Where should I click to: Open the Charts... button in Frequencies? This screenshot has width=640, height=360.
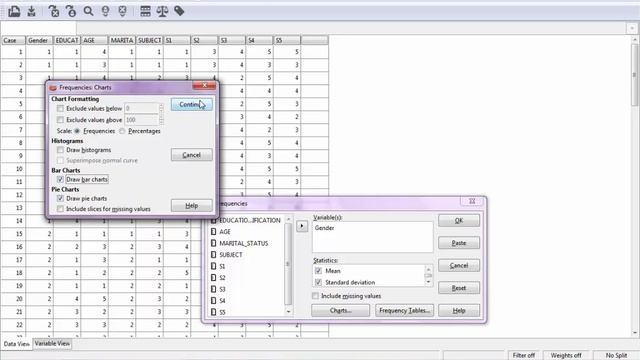pos(340,311)
